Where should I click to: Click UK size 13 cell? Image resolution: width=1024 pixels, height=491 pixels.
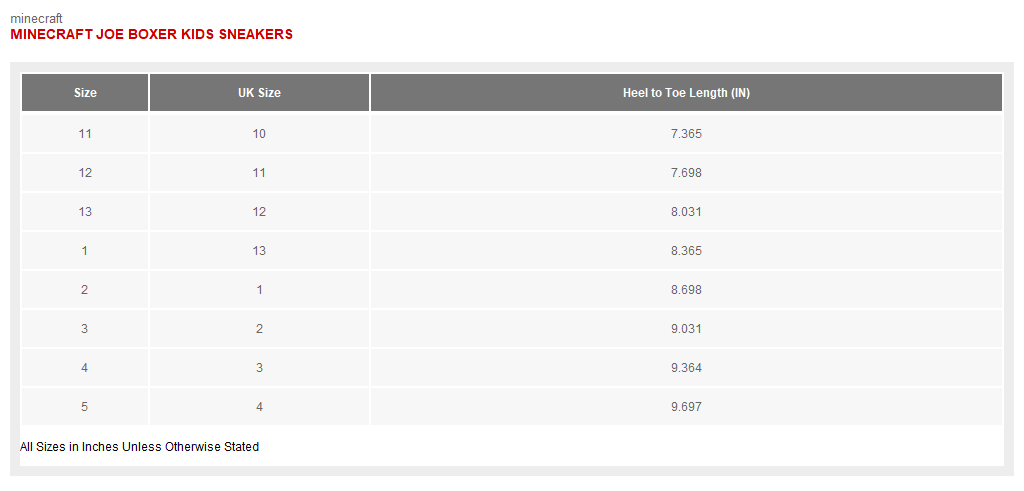pos(259,251)
